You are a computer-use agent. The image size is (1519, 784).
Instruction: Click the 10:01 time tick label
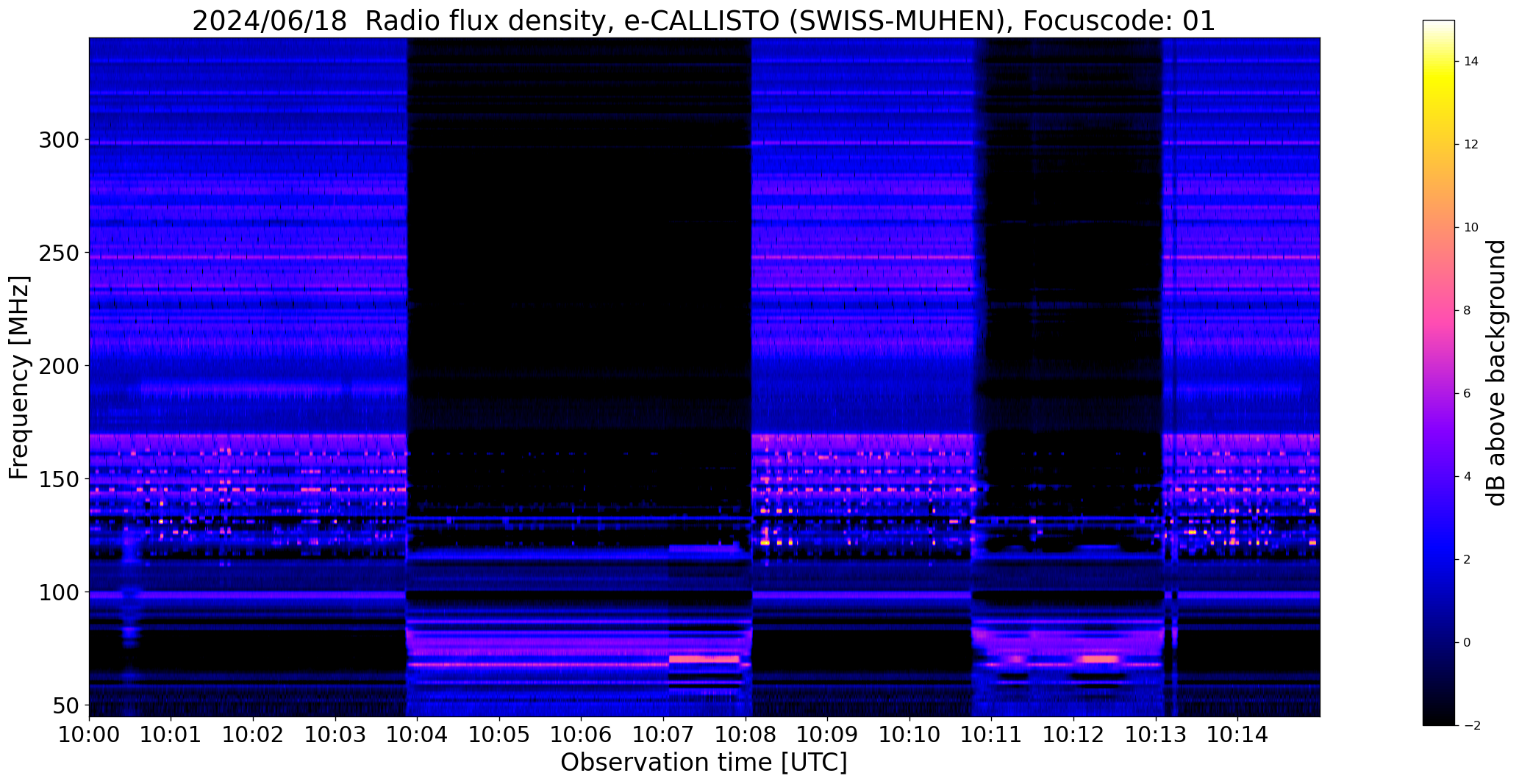(171, 733)
